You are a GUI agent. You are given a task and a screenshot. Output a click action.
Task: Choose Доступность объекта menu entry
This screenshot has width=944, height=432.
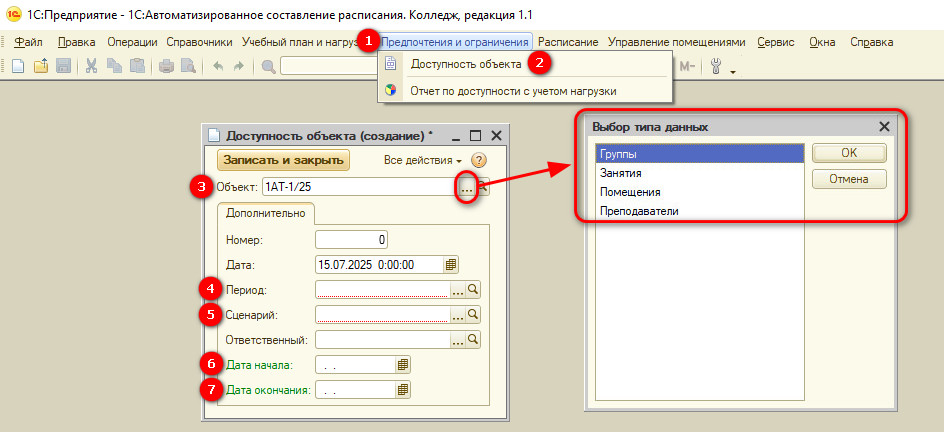point(466,64)
